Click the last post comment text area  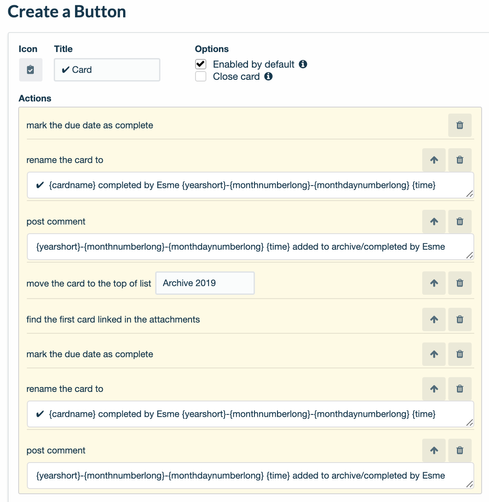[250, 476]
